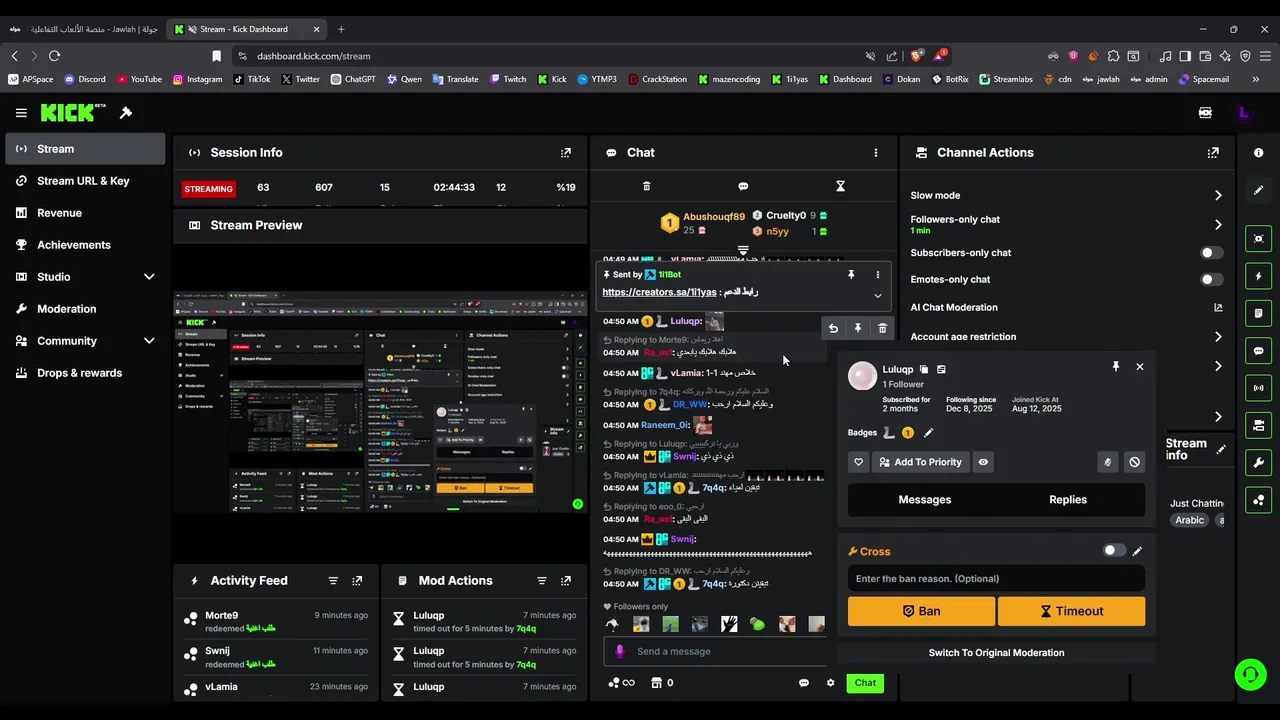Image resolution: width=1280 pixels, height=720 pixels.
Task: Edit Luluqp's badges with pencil icon
Action: (928, 433)
